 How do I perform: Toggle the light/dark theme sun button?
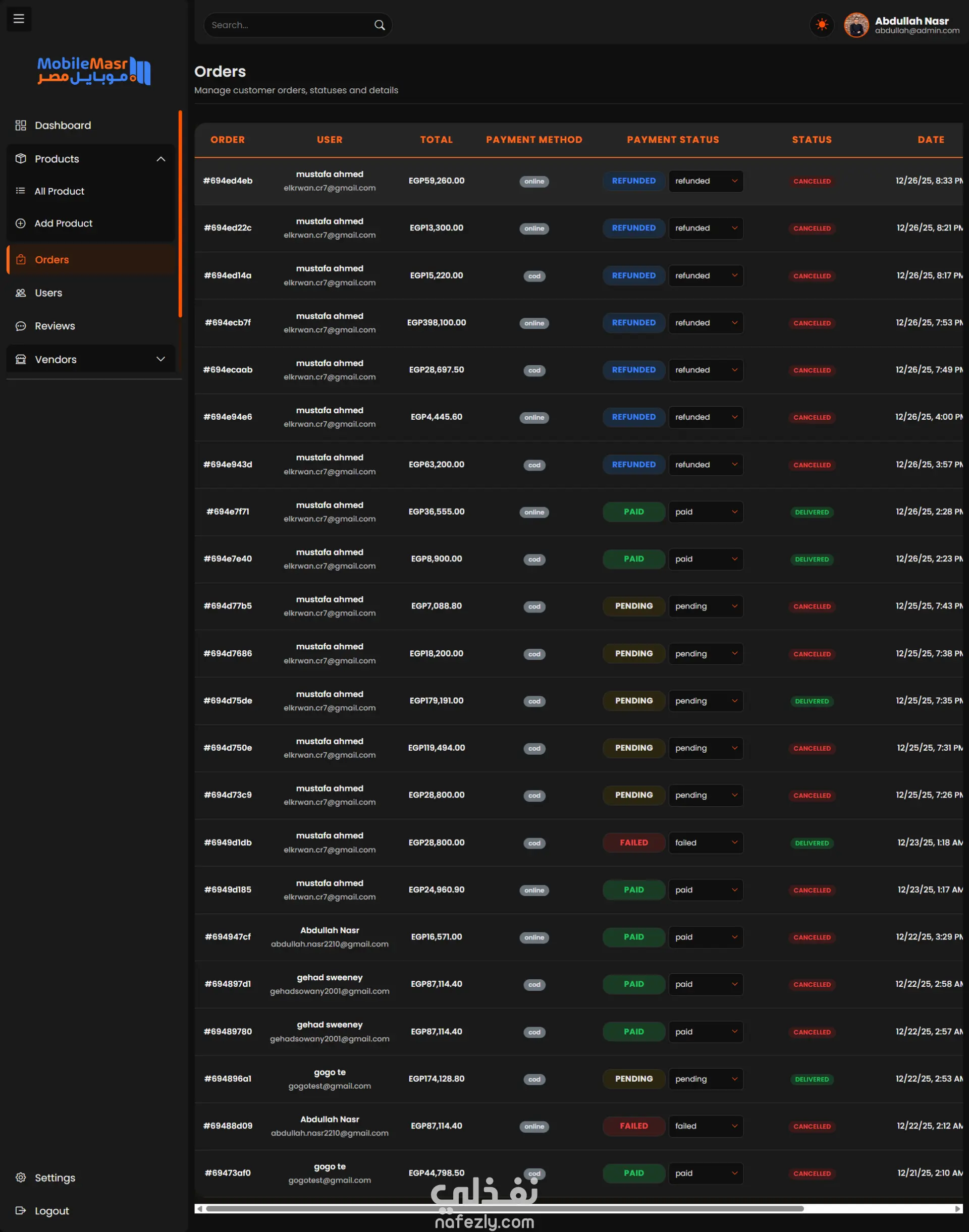tap(822, 25)
